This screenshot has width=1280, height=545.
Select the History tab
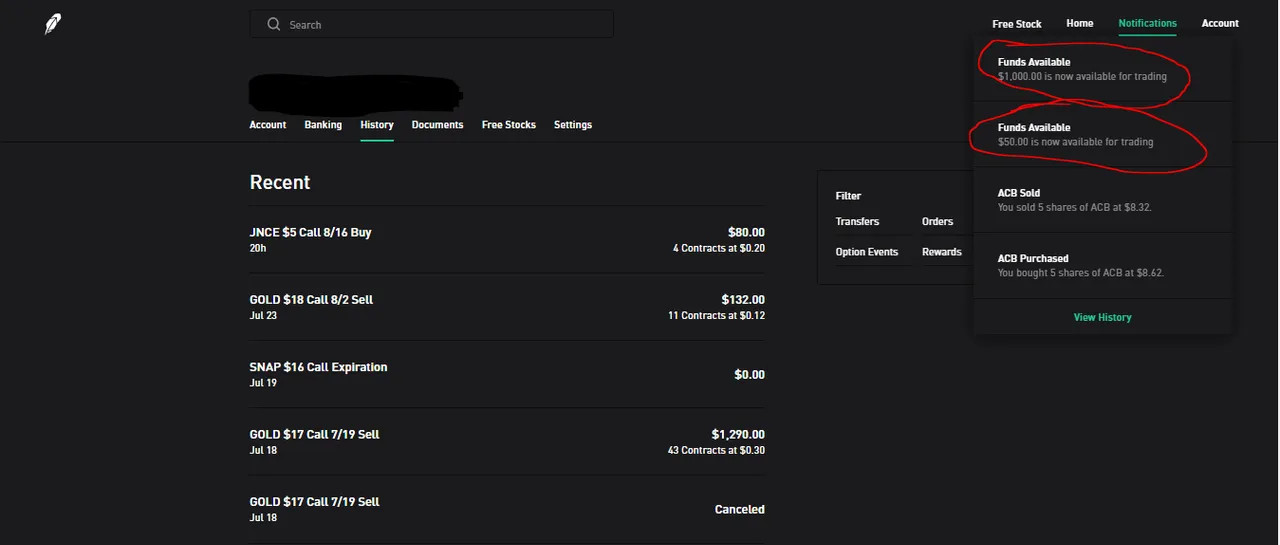coord(377,125)
